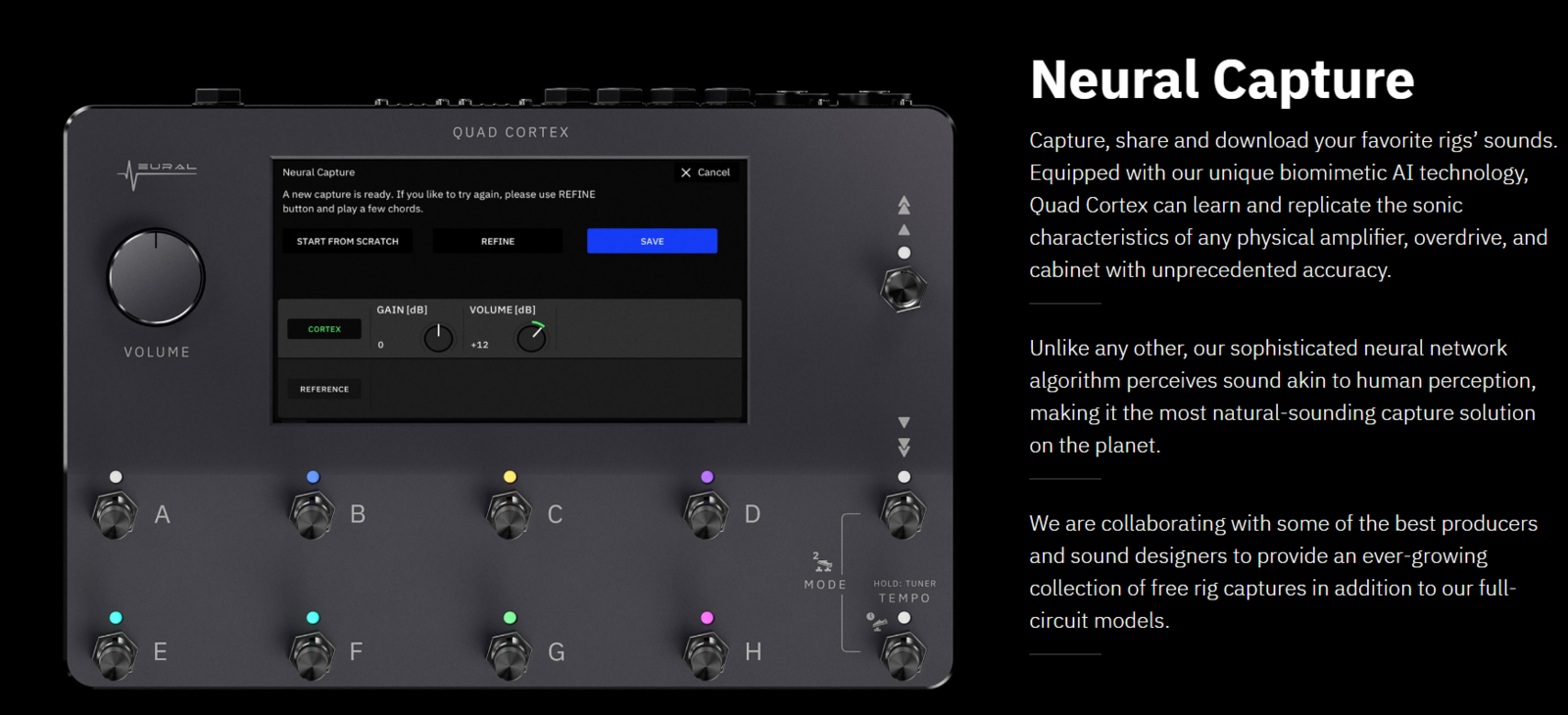The width and height of the screenshot is (1568, 715).
Task: Click the Cancel X button
Action: click(706, 172)
